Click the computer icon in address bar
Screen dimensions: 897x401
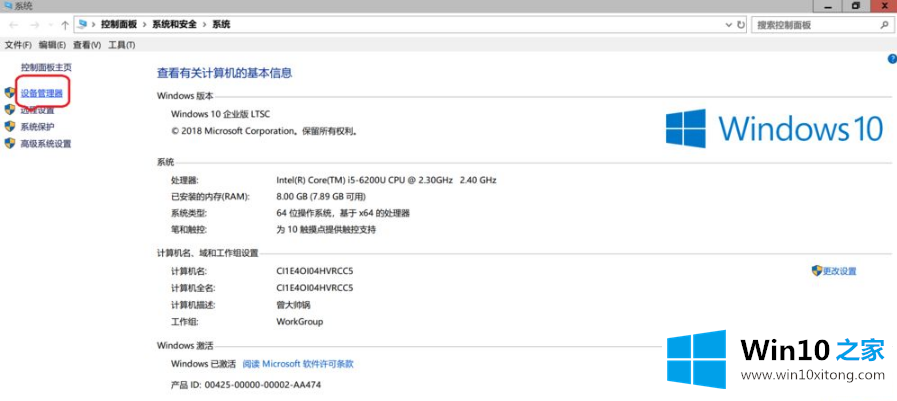[x=83, y=25]
